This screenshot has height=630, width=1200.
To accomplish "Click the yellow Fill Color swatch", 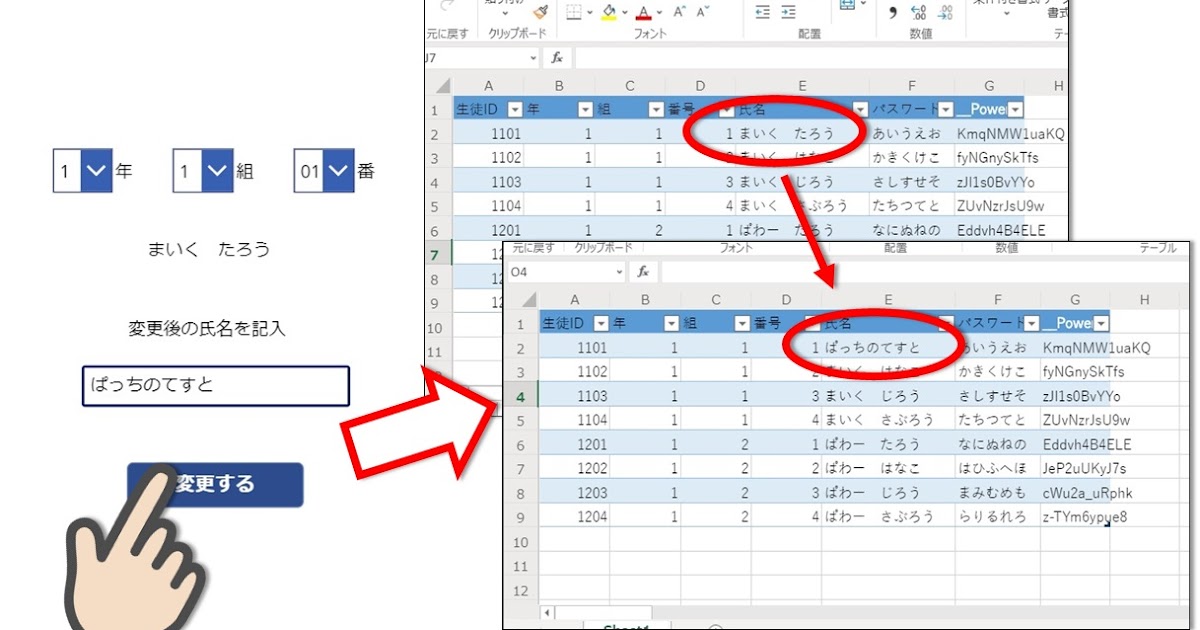I will click(x=608, y=12).
